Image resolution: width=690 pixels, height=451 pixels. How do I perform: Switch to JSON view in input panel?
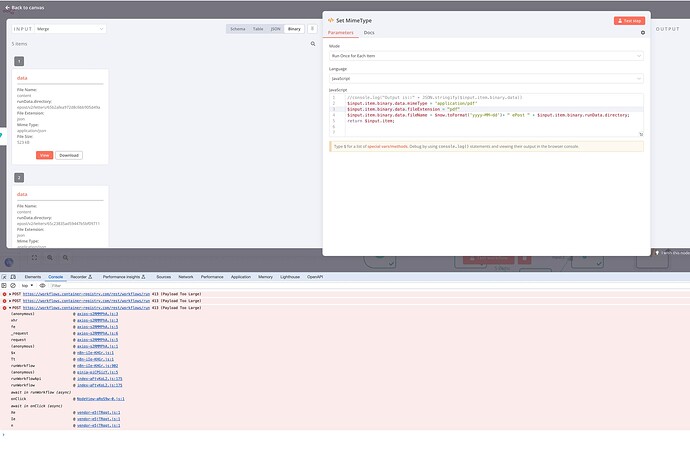click(275, 29)
